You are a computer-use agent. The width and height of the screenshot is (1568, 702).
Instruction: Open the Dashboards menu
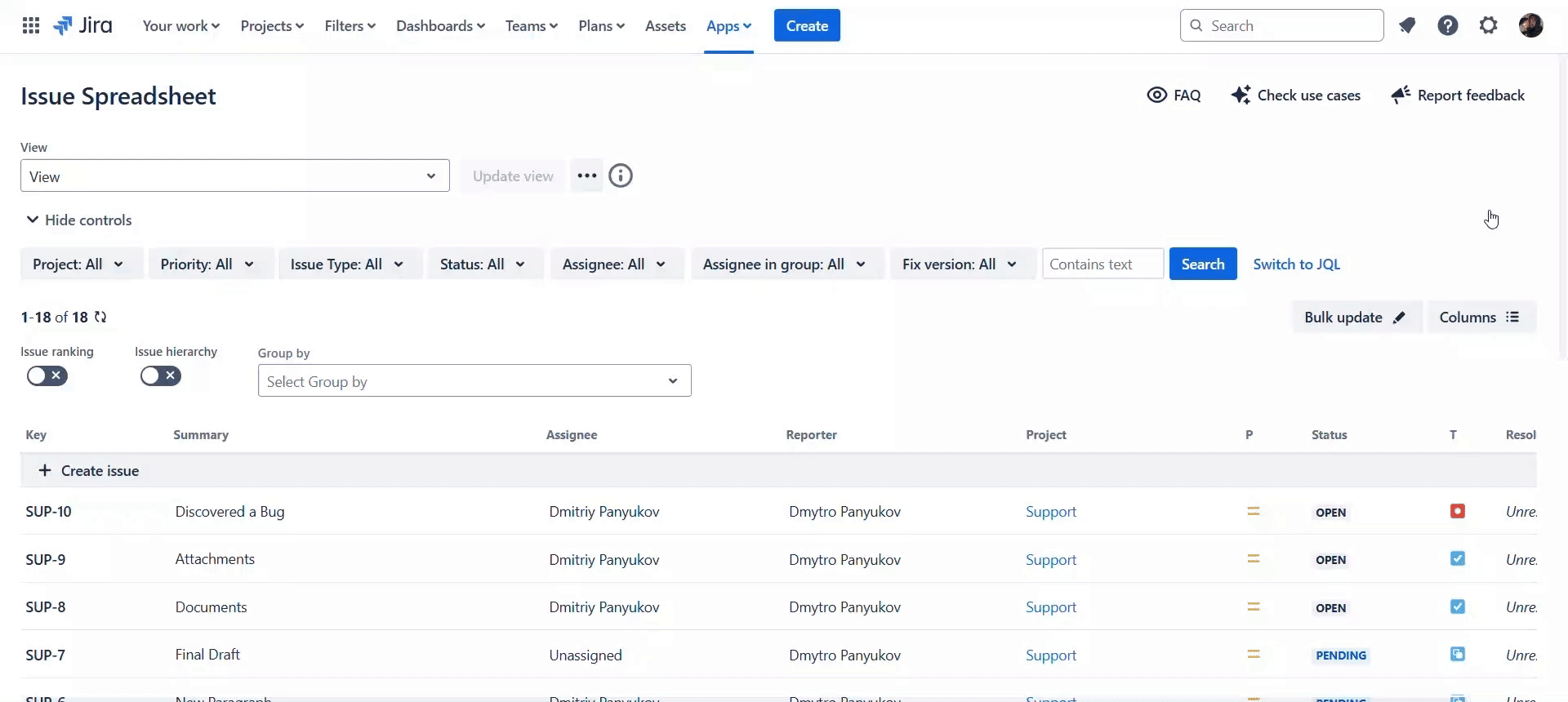pyautogui.click(x=439, y=26)
